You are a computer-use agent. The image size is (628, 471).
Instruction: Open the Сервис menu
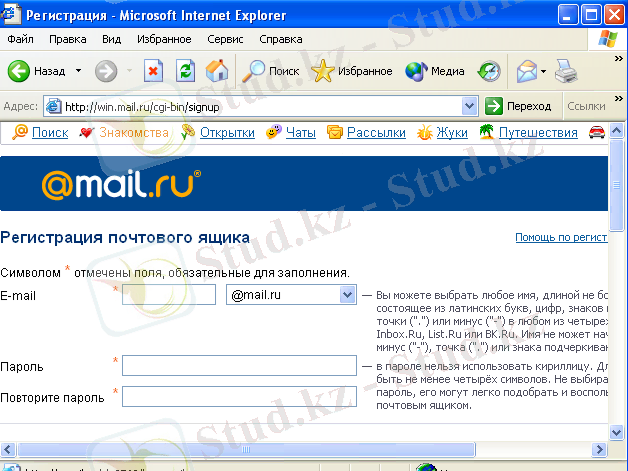click(x=226, y=40)
